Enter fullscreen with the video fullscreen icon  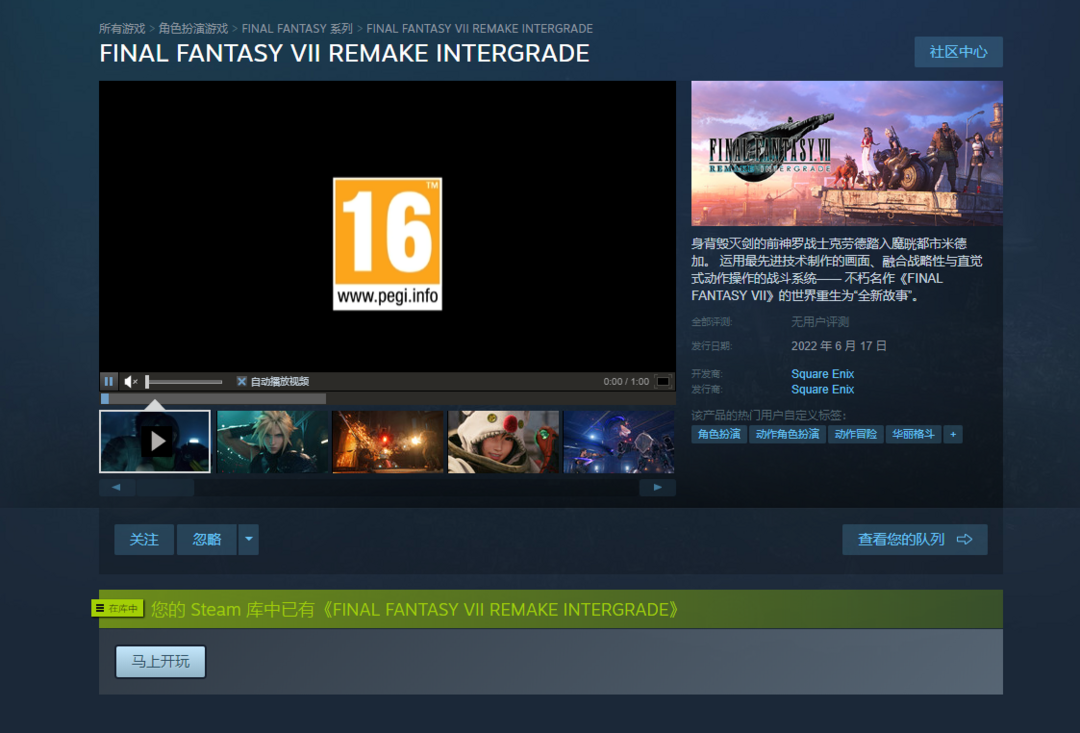coord(663,381)
